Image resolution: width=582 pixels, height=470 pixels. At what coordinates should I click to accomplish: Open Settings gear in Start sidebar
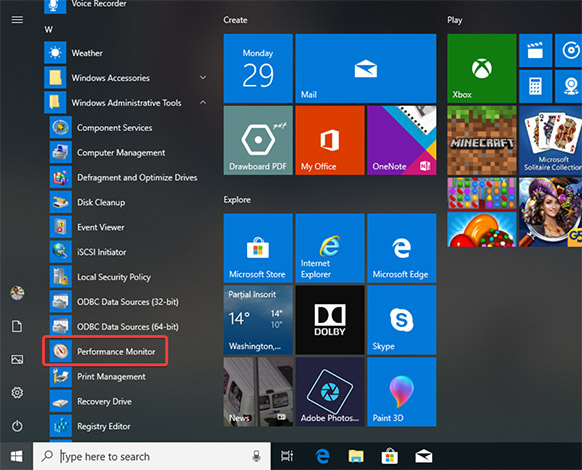(17, 392)
